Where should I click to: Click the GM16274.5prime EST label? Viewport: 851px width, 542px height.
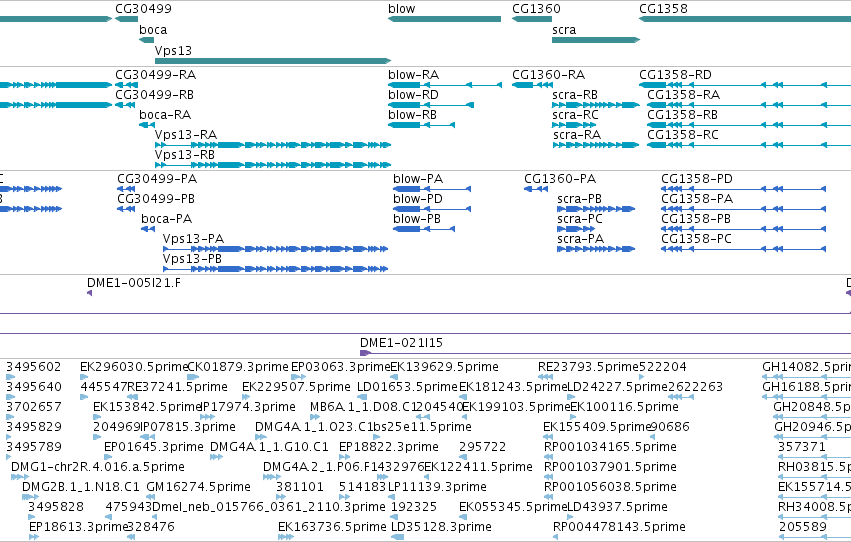click(x=199, y=487)
